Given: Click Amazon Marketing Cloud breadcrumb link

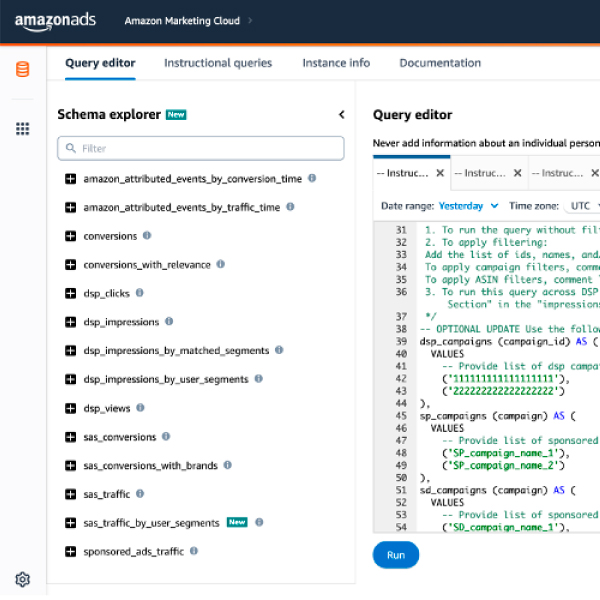Looking at the screenshot, I should click(182, 21).
